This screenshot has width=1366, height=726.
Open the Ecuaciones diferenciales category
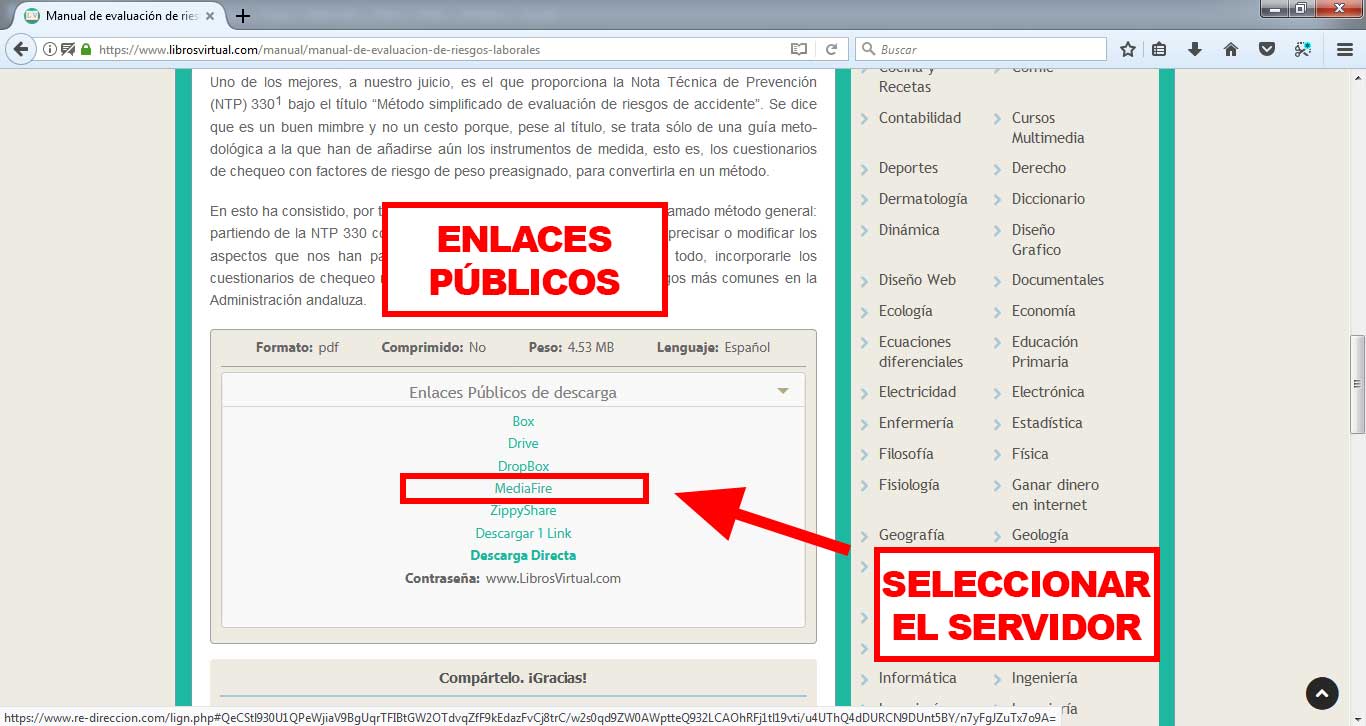(x=921, y=351)
